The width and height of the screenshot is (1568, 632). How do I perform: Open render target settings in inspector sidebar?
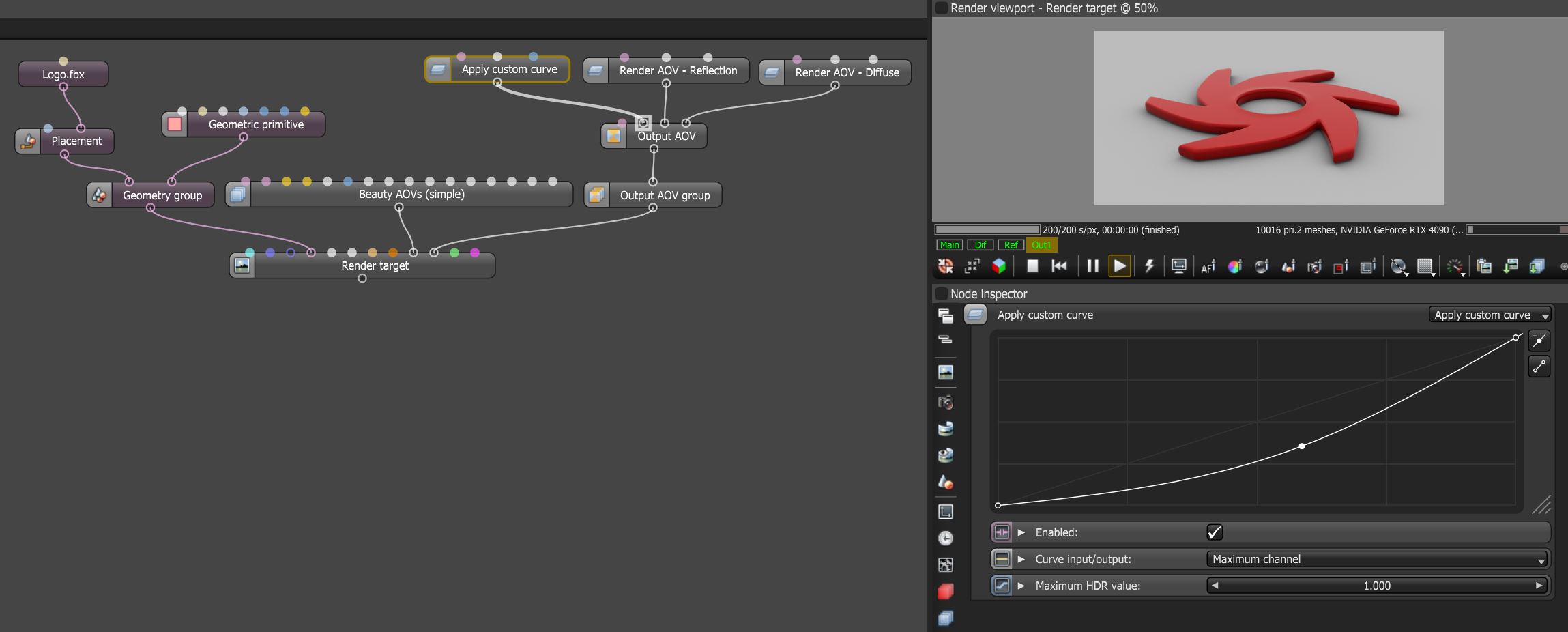click(946, 372)
